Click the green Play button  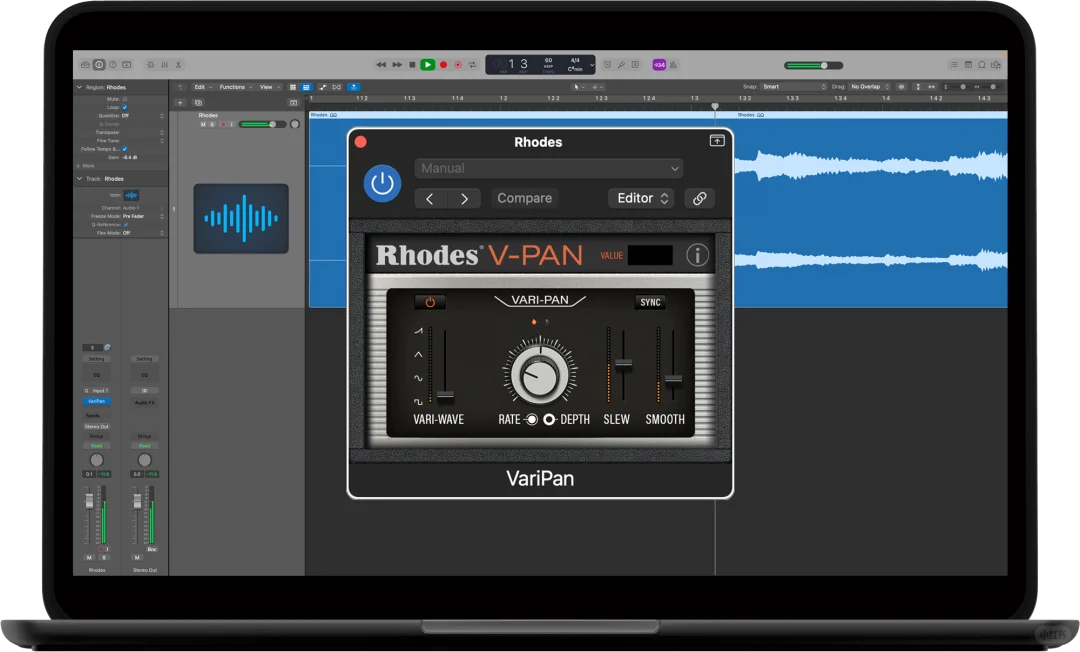coord(428,65)
